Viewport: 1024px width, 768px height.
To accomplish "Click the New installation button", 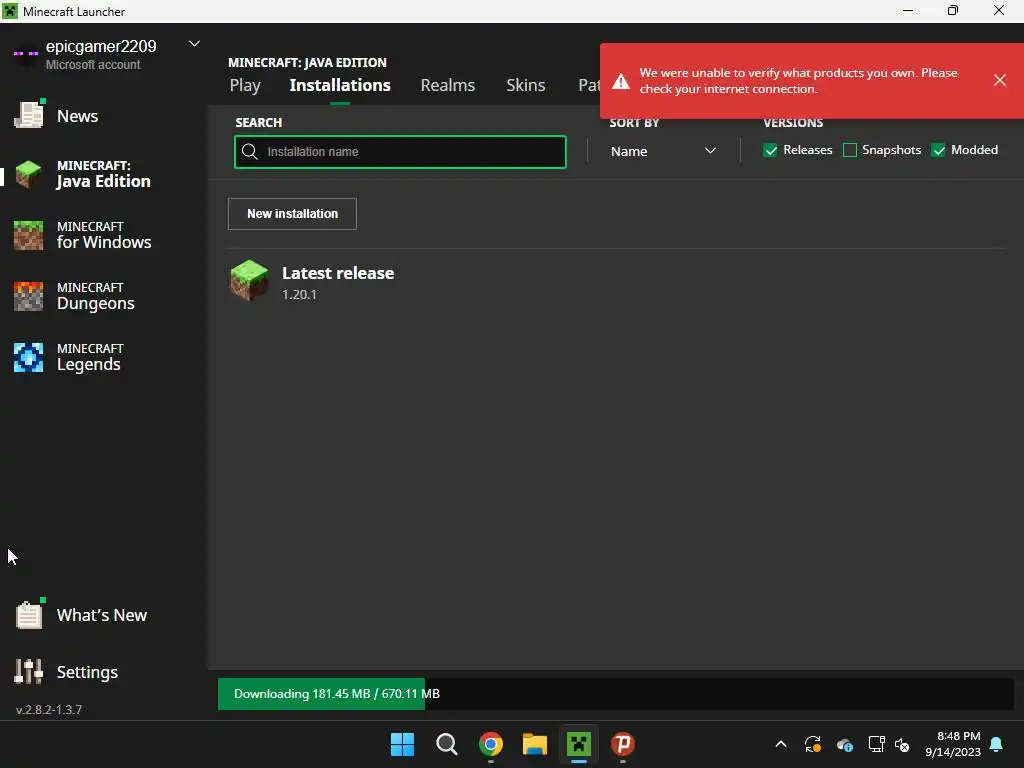I will [x=293, y=214].
